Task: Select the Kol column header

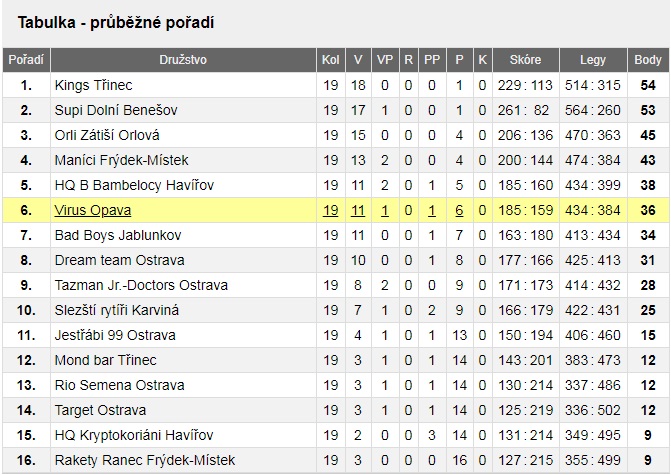Action: [330, 60]
